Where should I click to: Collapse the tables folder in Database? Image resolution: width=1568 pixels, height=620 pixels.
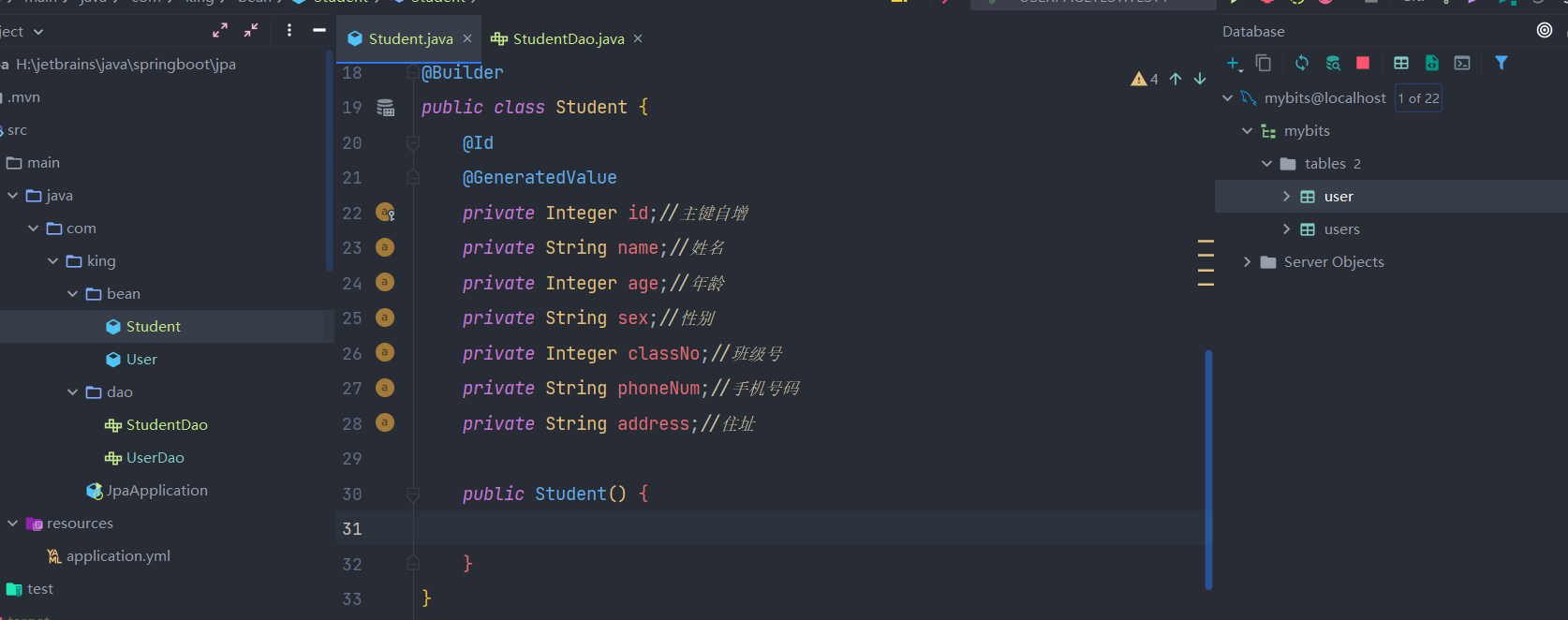pos(1267,163)
